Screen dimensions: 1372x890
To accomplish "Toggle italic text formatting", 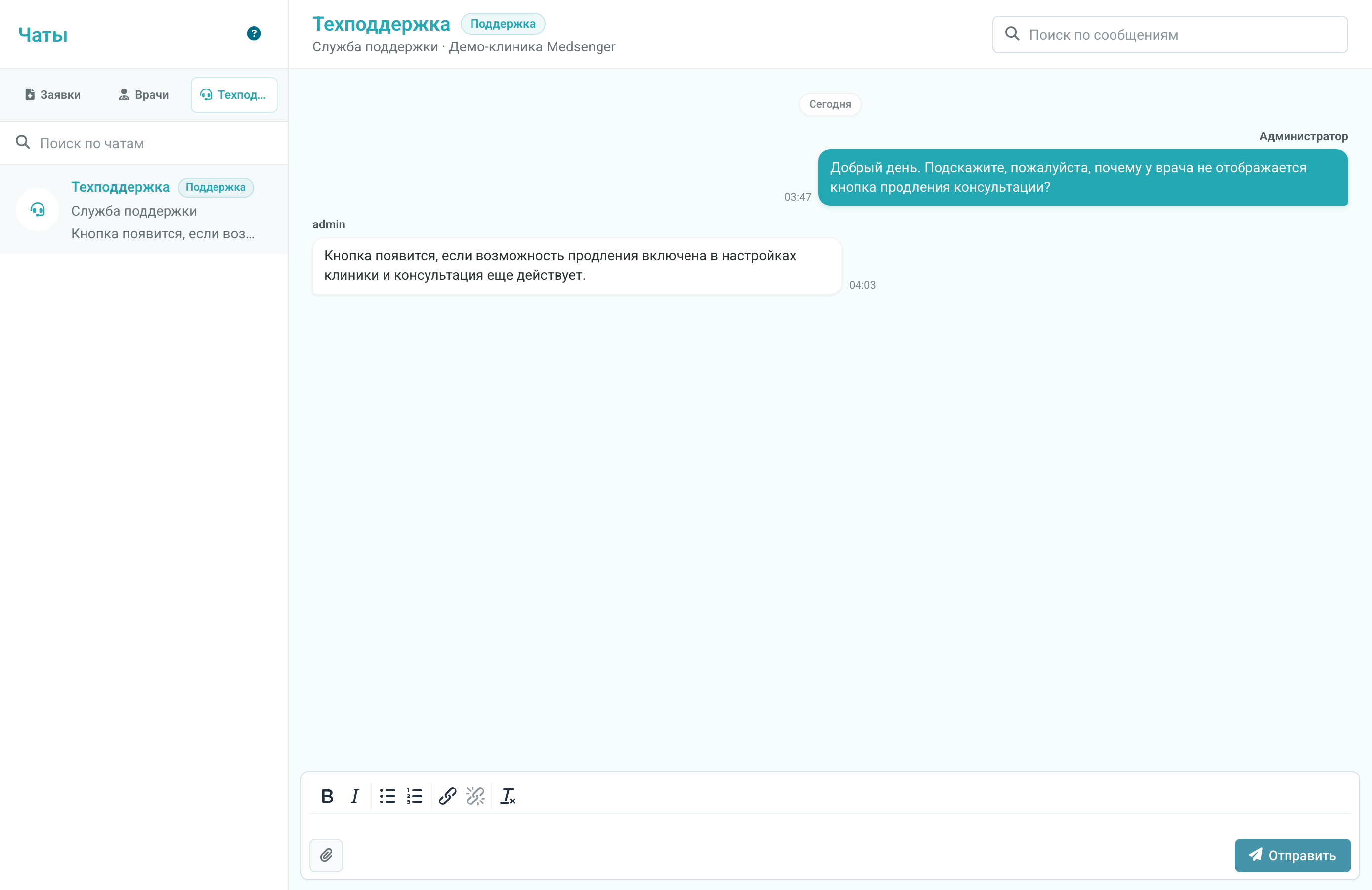I will point(354,796).
